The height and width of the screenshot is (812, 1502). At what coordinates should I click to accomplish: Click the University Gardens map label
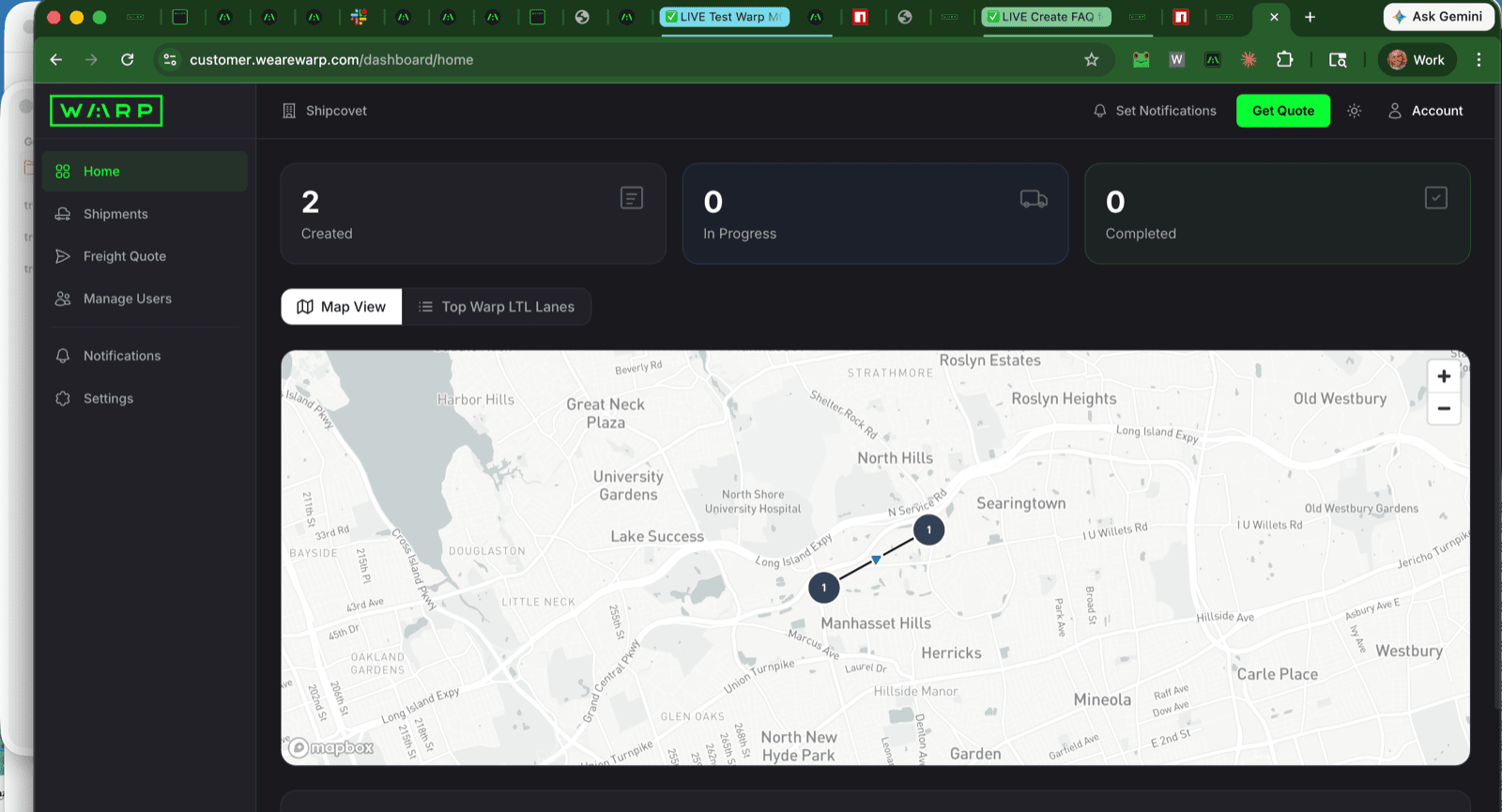coord(628,485)
